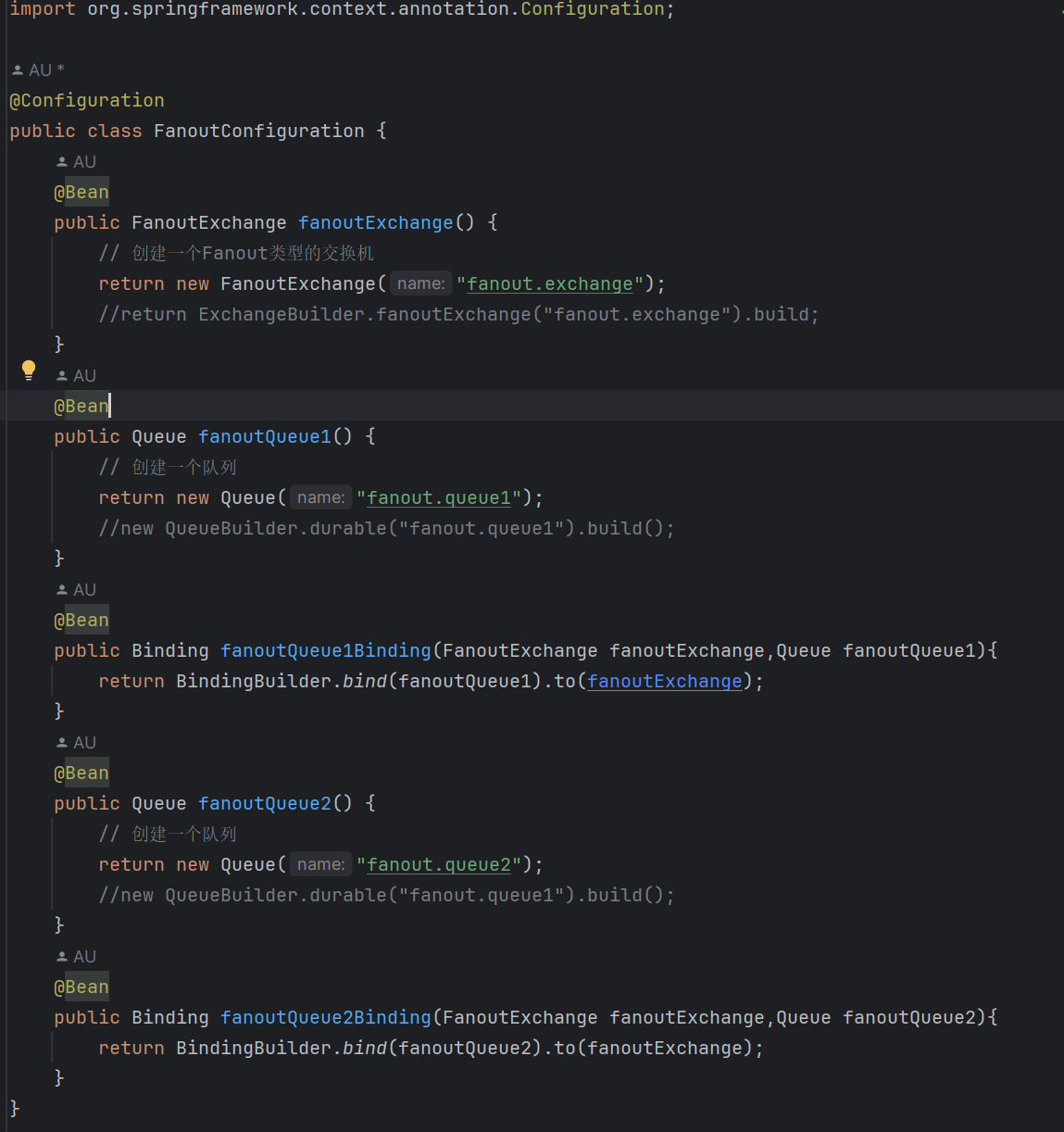Click the FanoutConfiguration class name

[x=259, y=131]
